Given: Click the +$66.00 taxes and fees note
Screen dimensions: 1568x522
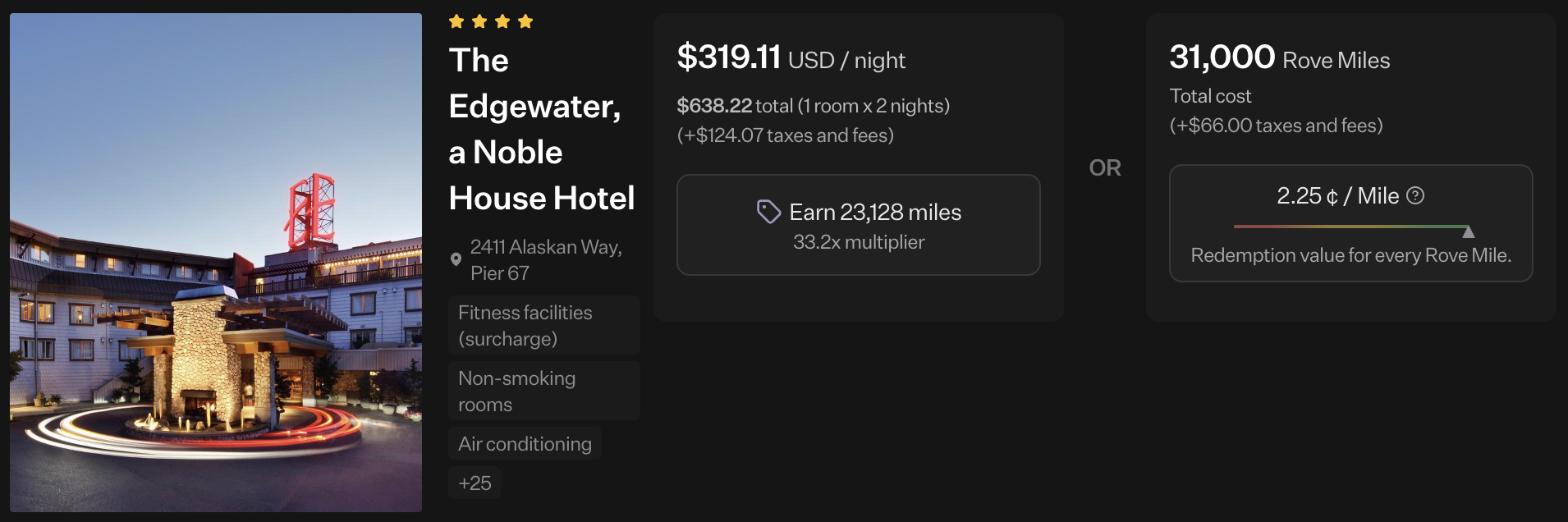Looking at the screenshot, I should [1276, 126].
